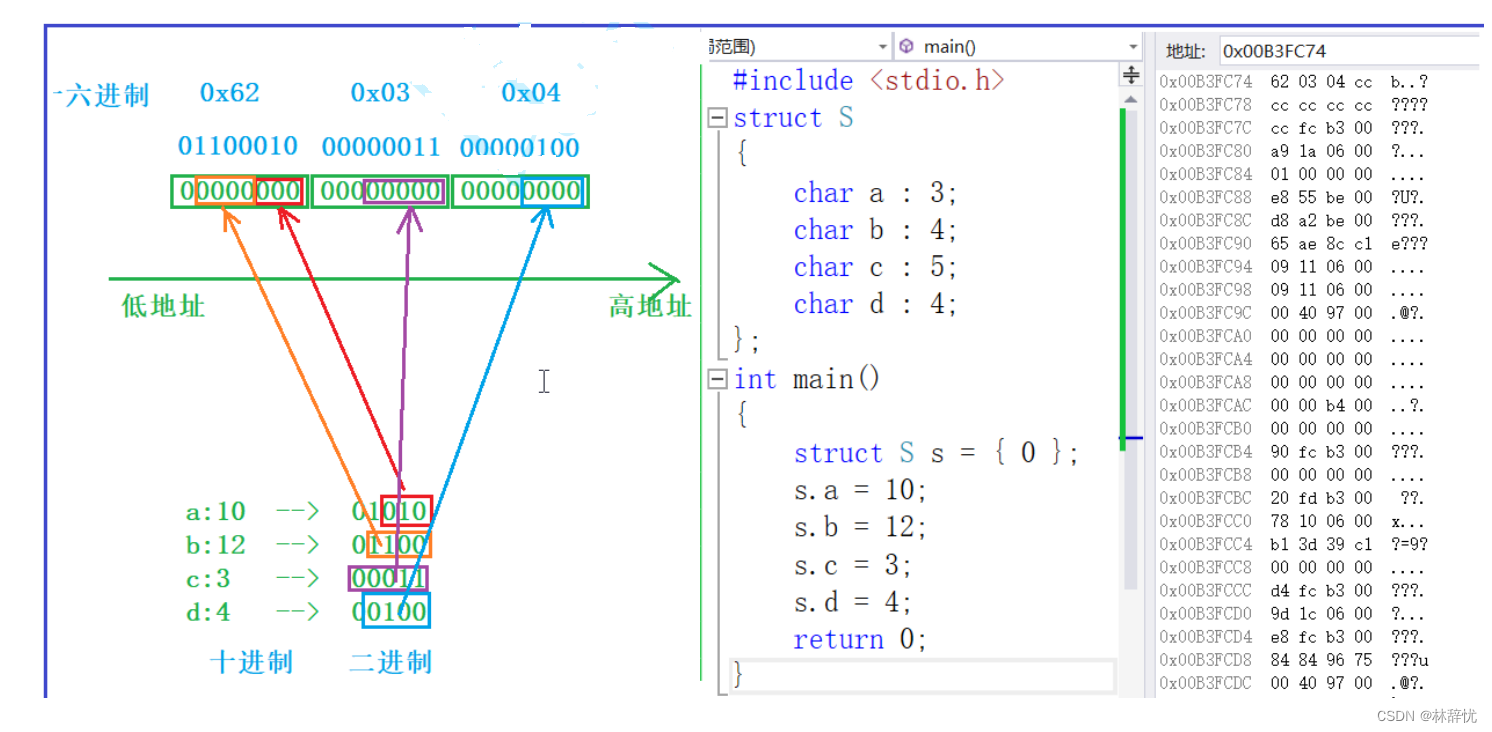Click memory row 0x00B3FCB4
This screenshot has width=1492, height=732.
(1293, 451)
